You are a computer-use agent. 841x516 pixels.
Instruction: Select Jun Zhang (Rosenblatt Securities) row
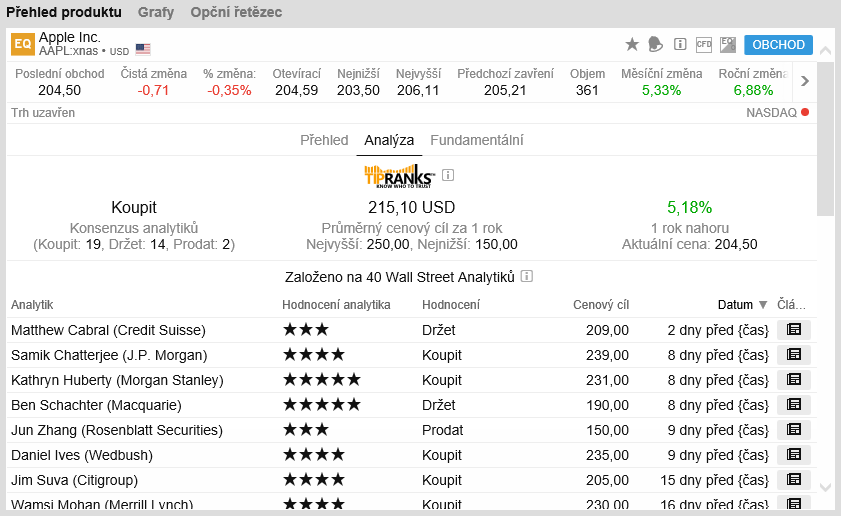(x=411, y=430)
